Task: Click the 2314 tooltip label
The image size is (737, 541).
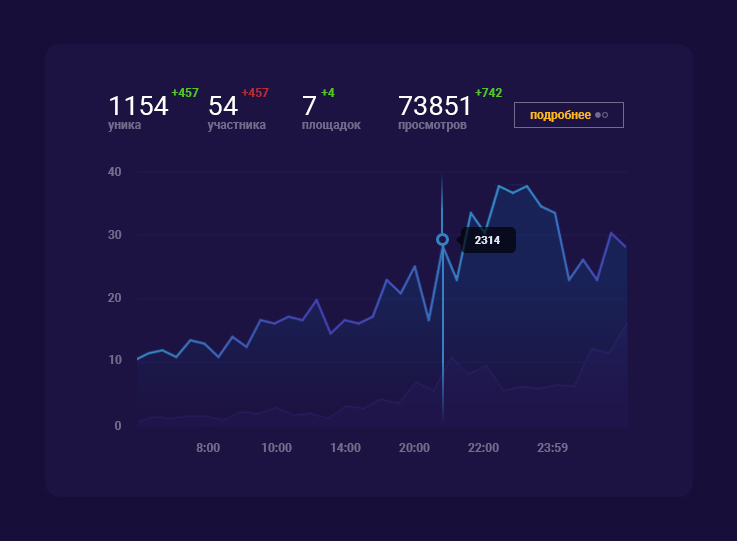Action: coord(487,240)
